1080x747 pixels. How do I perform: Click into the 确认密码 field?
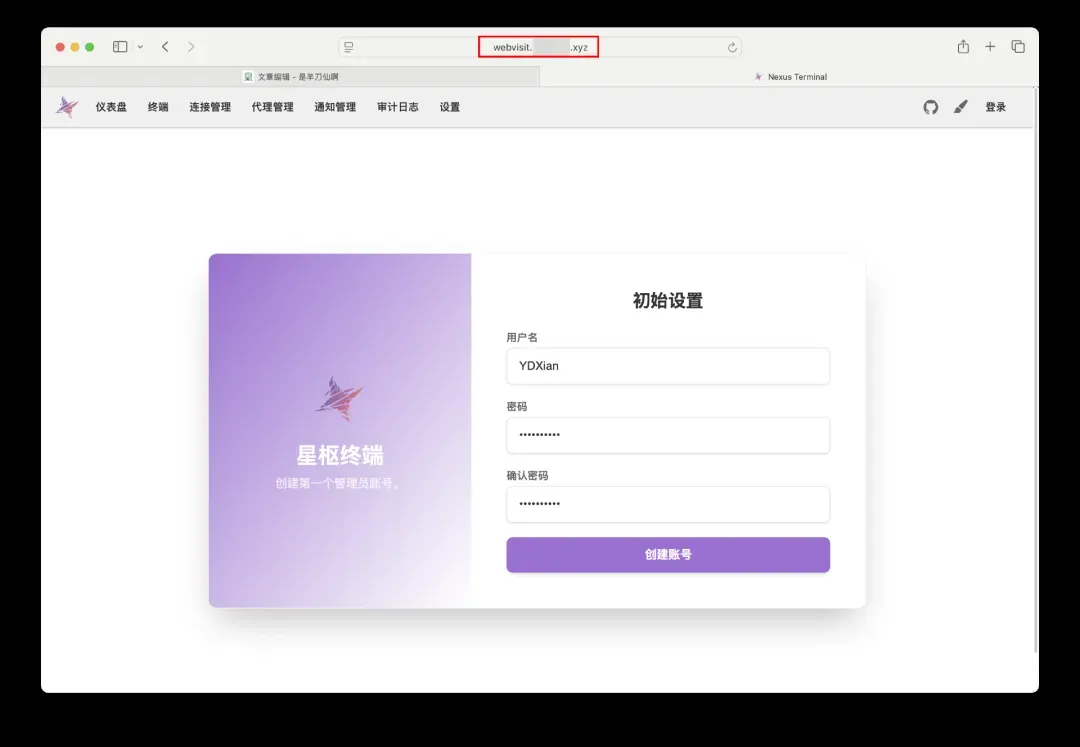click(x=667, y=504)
